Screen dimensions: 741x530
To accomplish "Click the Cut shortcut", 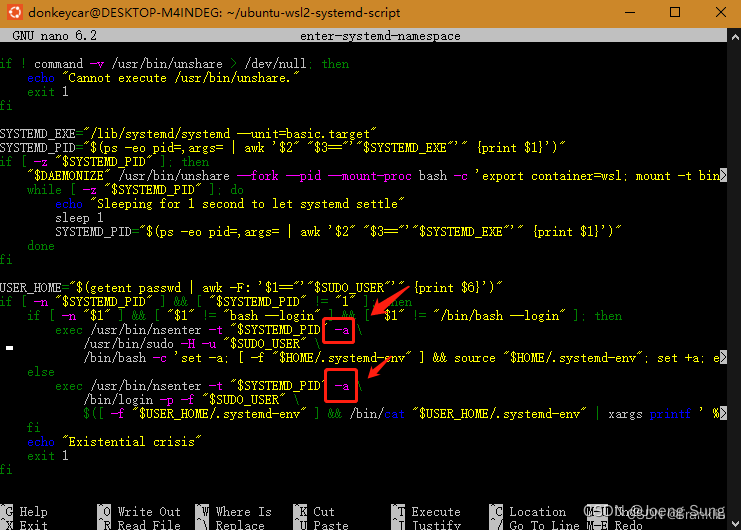I will click(x=314, y=512).
